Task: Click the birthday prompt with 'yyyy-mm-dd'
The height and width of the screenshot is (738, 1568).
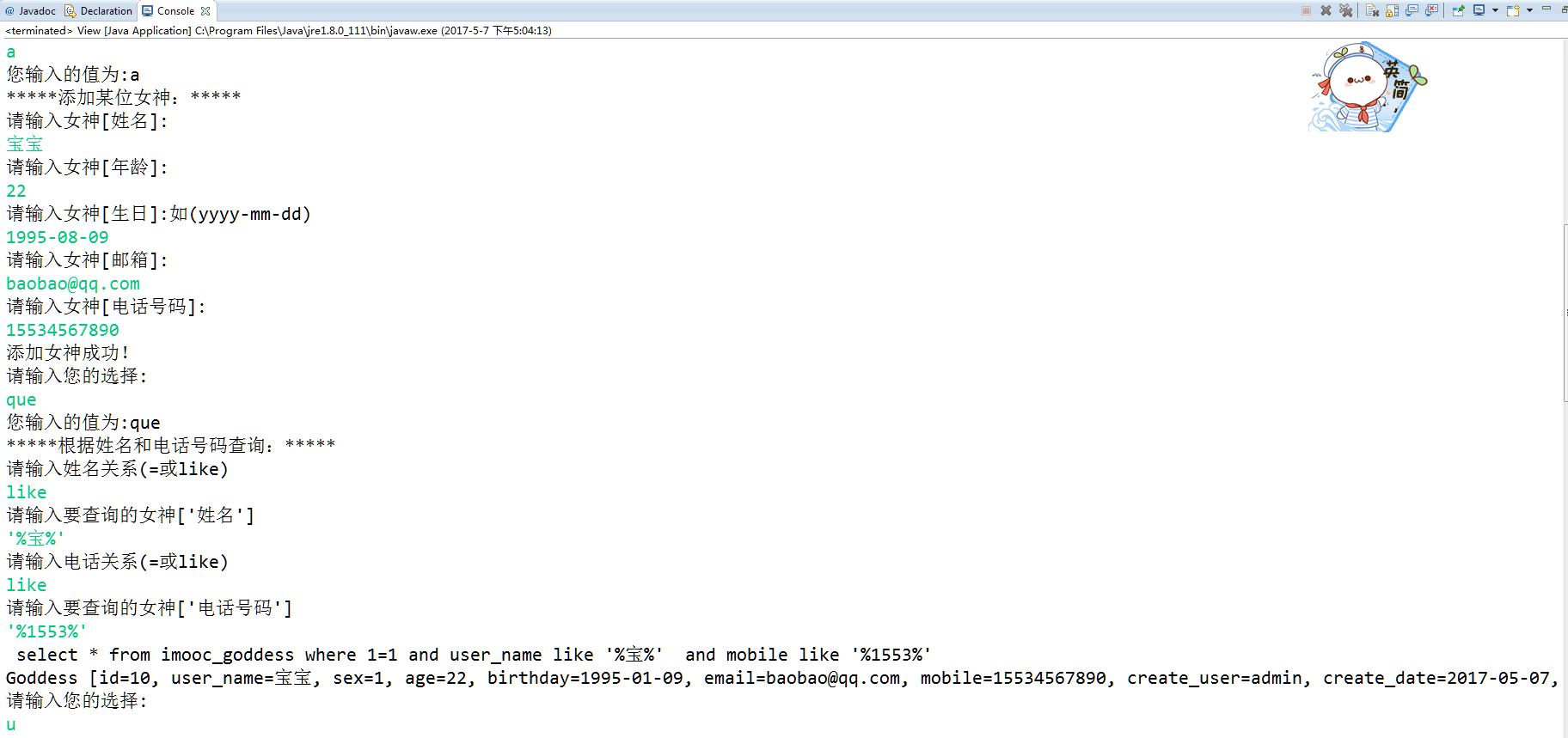Action: click(x=159, y=214)
